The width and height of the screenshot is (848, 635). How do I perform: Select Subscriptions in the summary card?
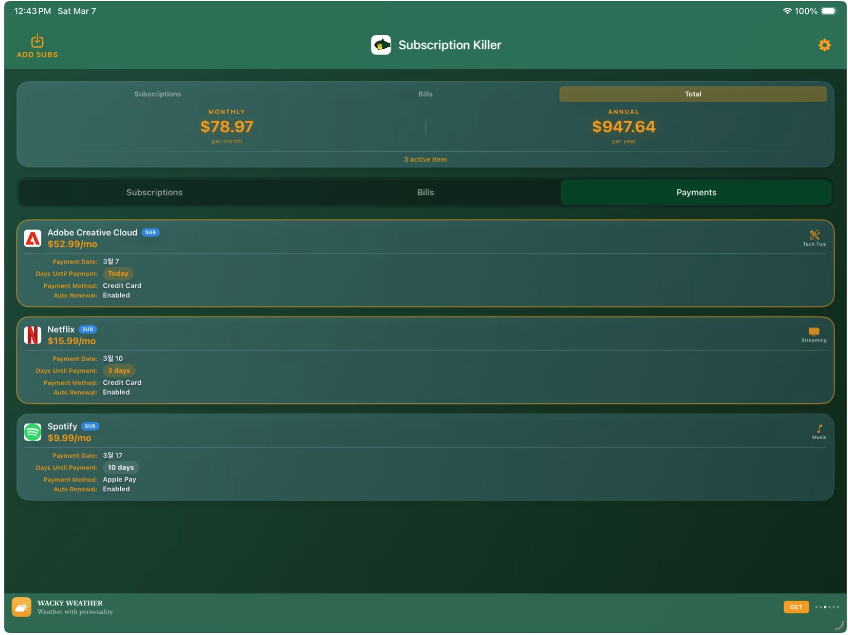(x=158, y=94)
